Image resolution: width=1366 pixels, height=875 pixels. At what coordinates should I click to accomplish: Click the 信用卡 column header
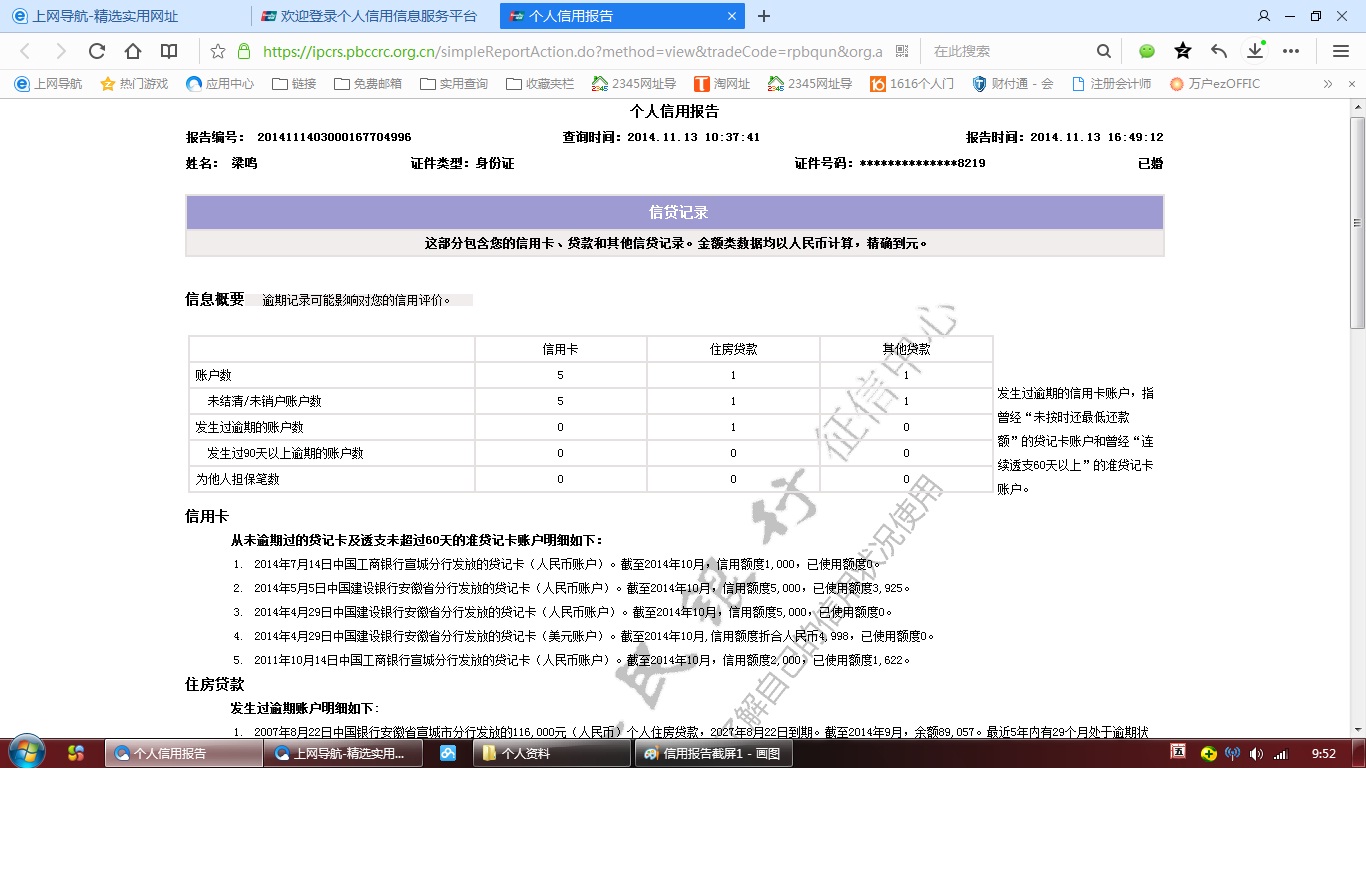tap(560, 349)
